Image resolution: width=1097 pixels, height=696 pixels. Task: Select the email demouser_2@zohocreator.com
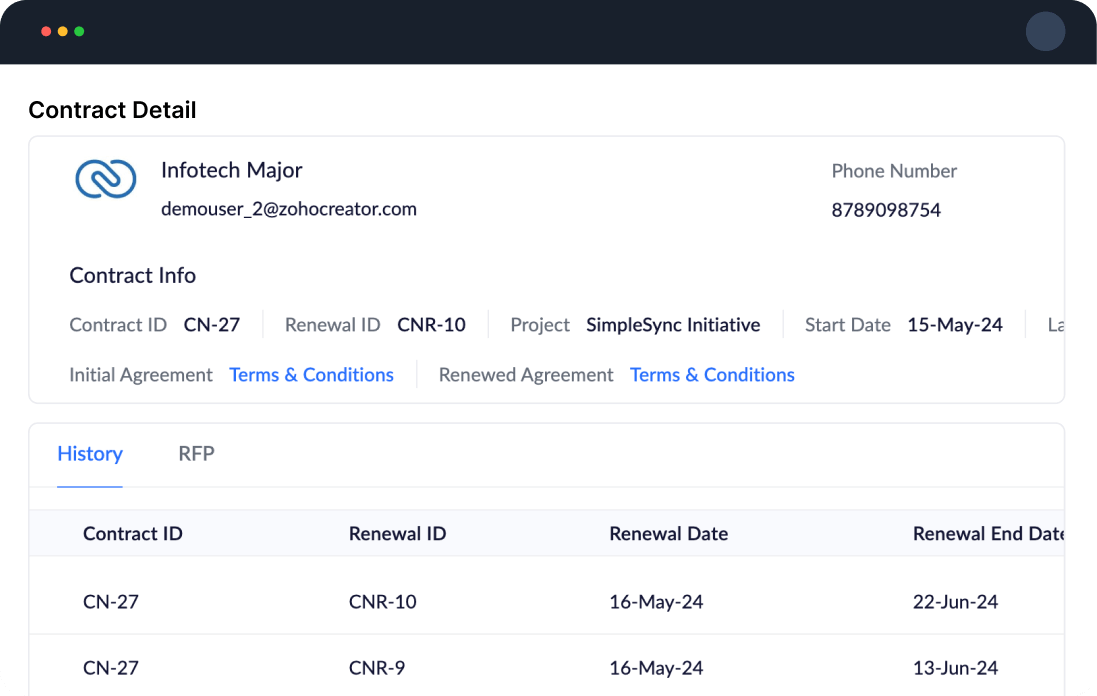click(x=289, y=209)
